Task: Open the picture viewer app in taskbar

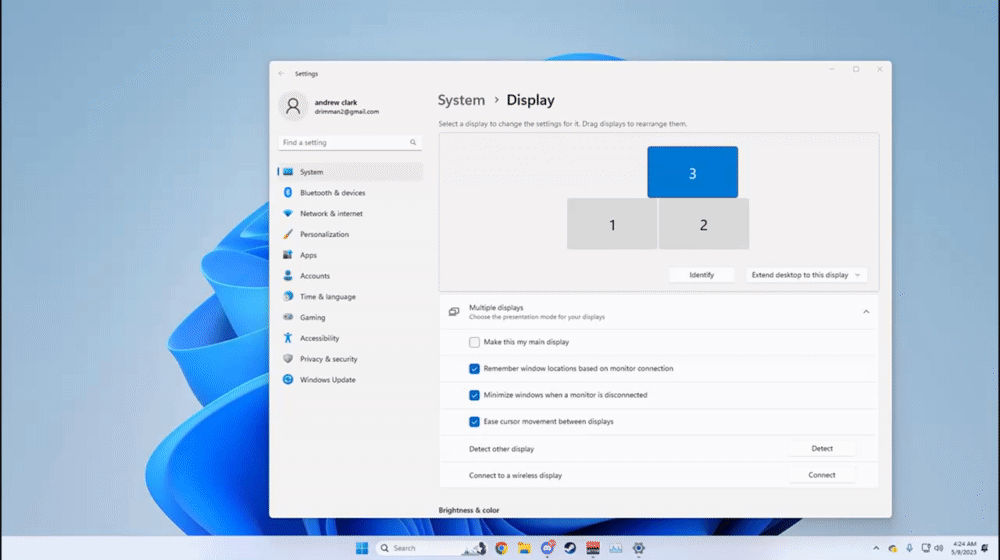Action: 615,548
